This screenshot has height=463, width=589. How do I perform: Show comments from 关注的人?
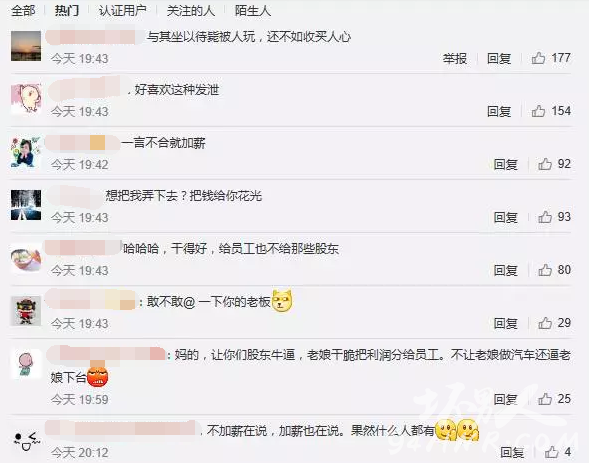pyautogui.click(x=191, y=11)
